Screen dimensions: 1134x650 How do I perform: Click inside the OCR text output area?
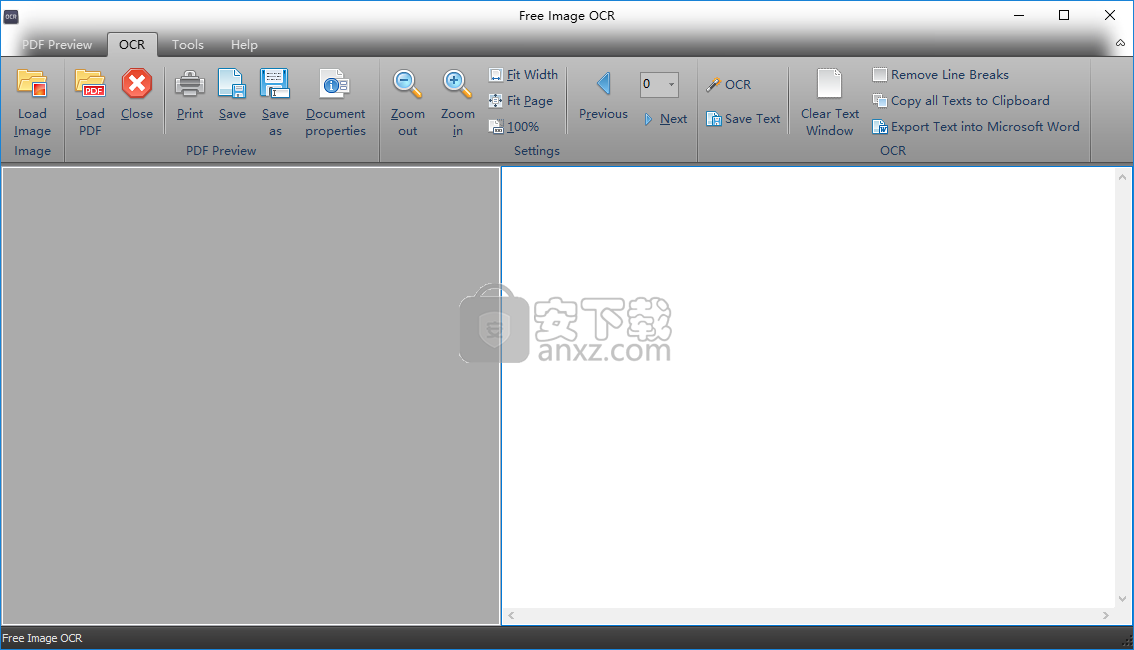click(x=809, y=388)
